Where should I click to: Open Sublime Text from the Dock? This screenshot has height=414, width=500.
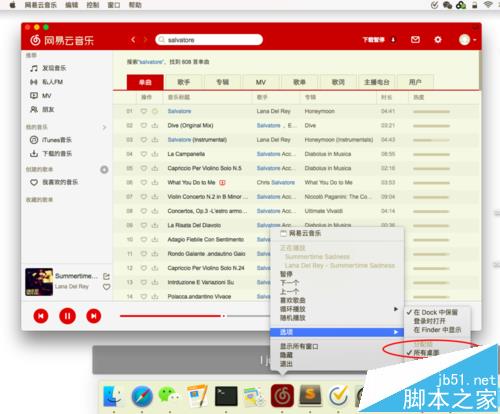pos(310,395)
